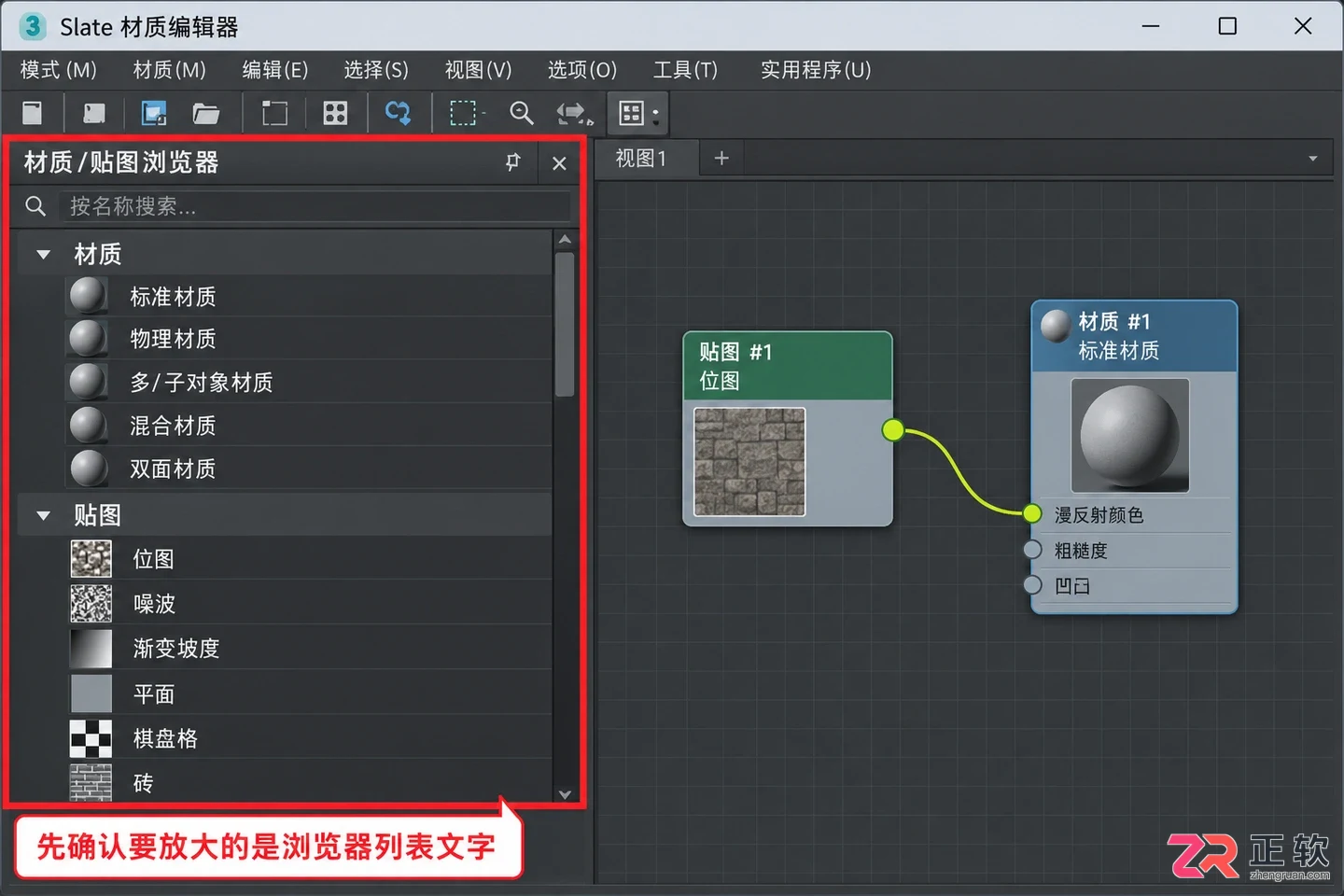Switch to the 视图1 tab
Viewport: 1344px width, 896px height.
point(646,159)
